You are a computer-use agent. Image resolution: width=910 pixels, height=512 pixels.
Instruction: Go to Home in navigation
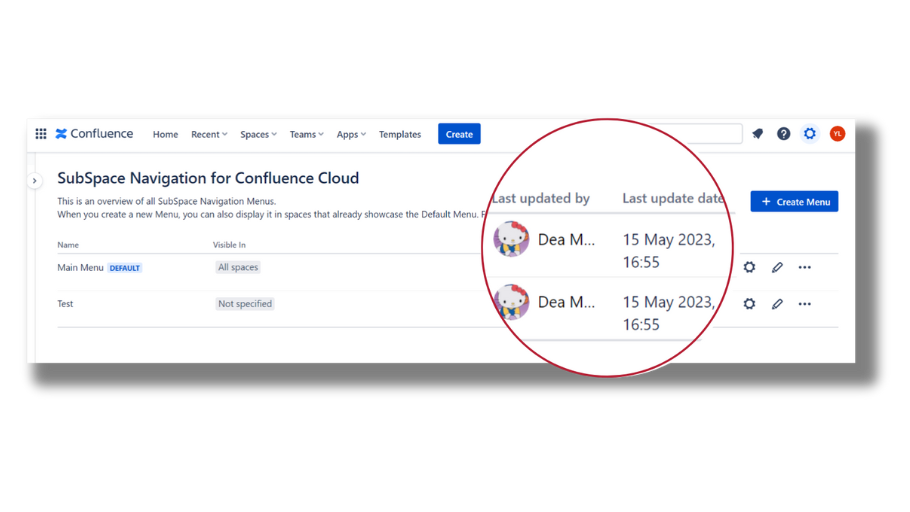(x=165, y=135)
